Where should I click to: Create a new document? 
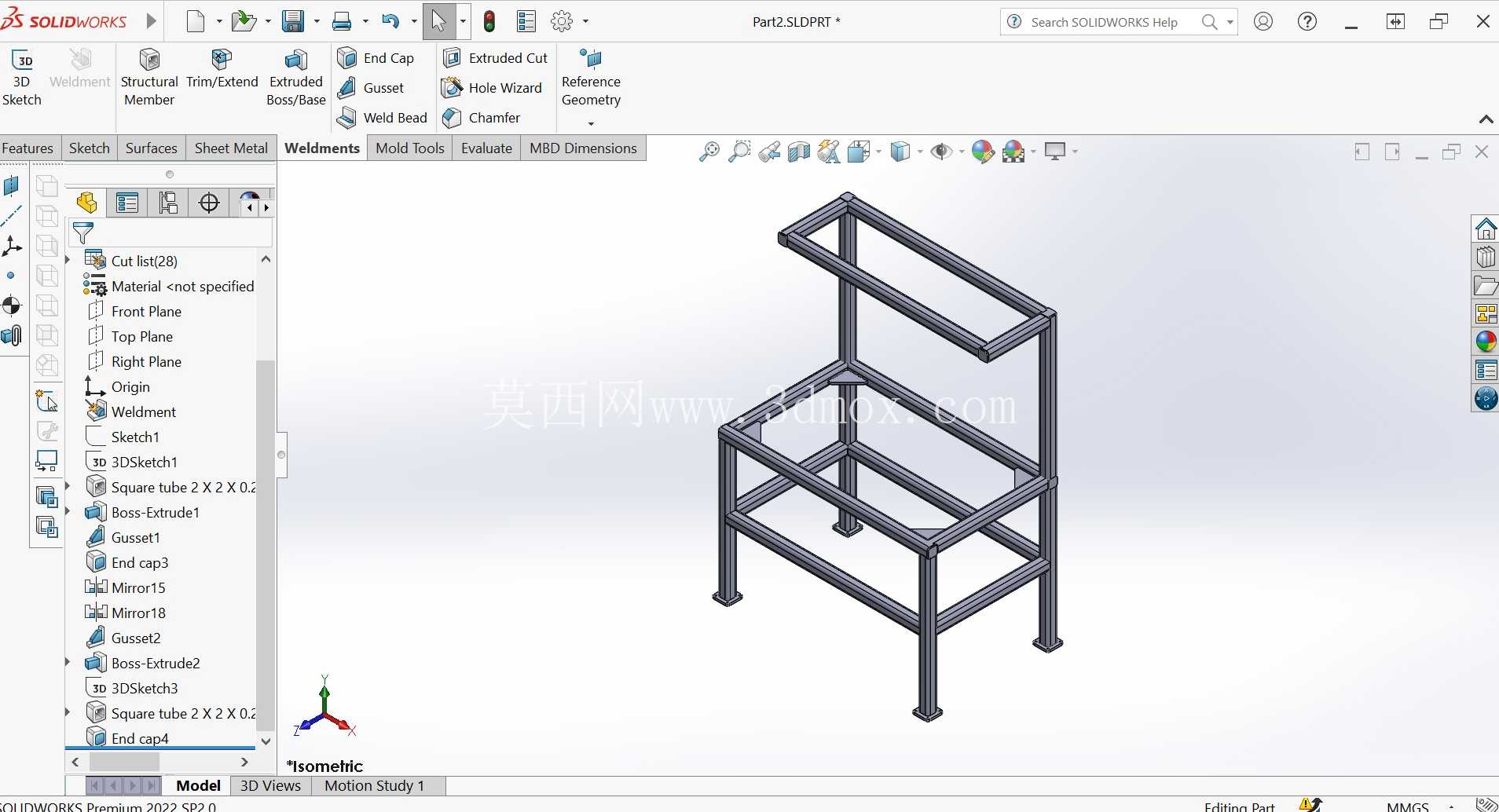(x=196, y=21)
